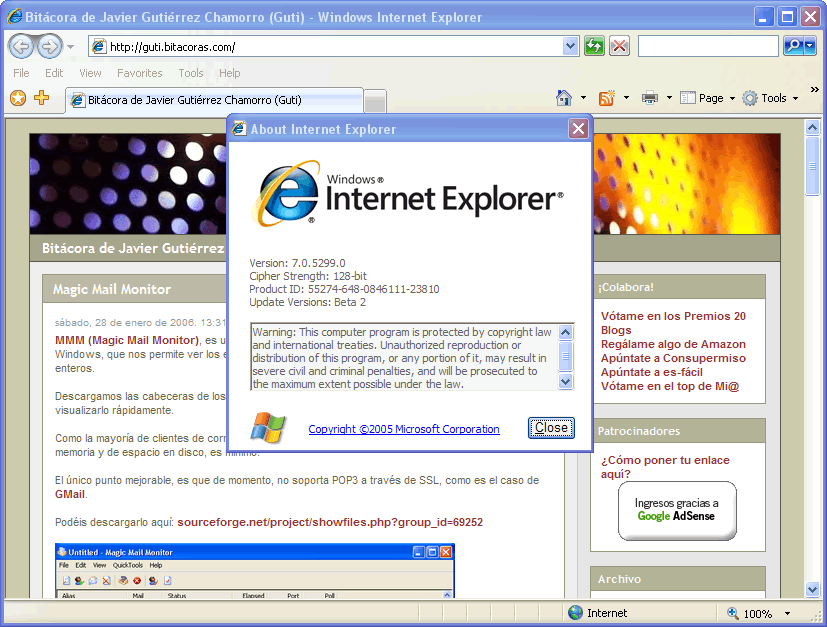
Task: Click the page's vertical scrollbar down arrow
Action: (812, 589)
